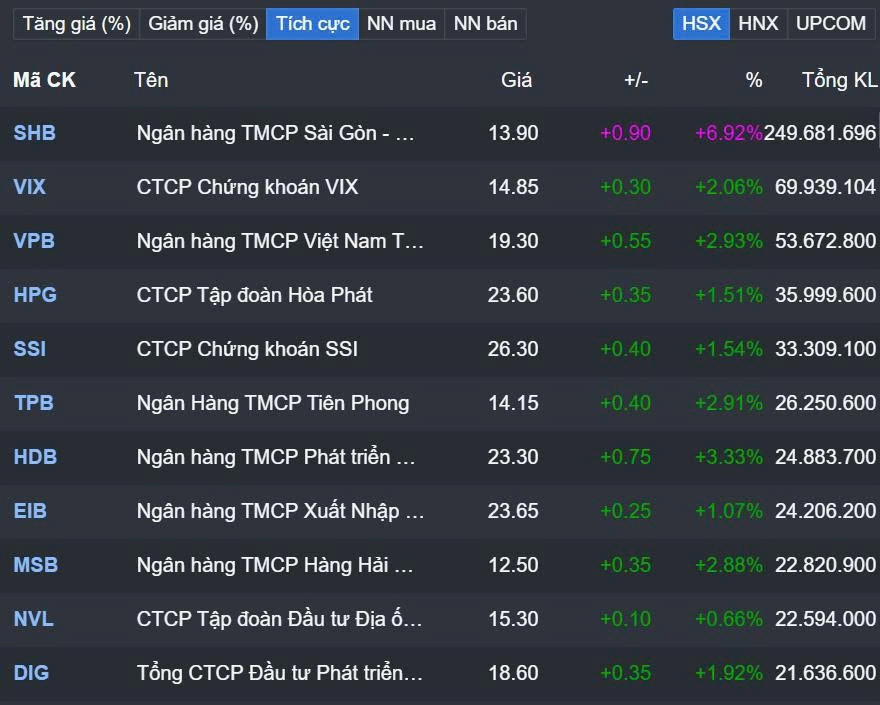Open the HDB stock ticker link
Image resolution: width=880 pixels, height=705 pixels.
[35, 457]
